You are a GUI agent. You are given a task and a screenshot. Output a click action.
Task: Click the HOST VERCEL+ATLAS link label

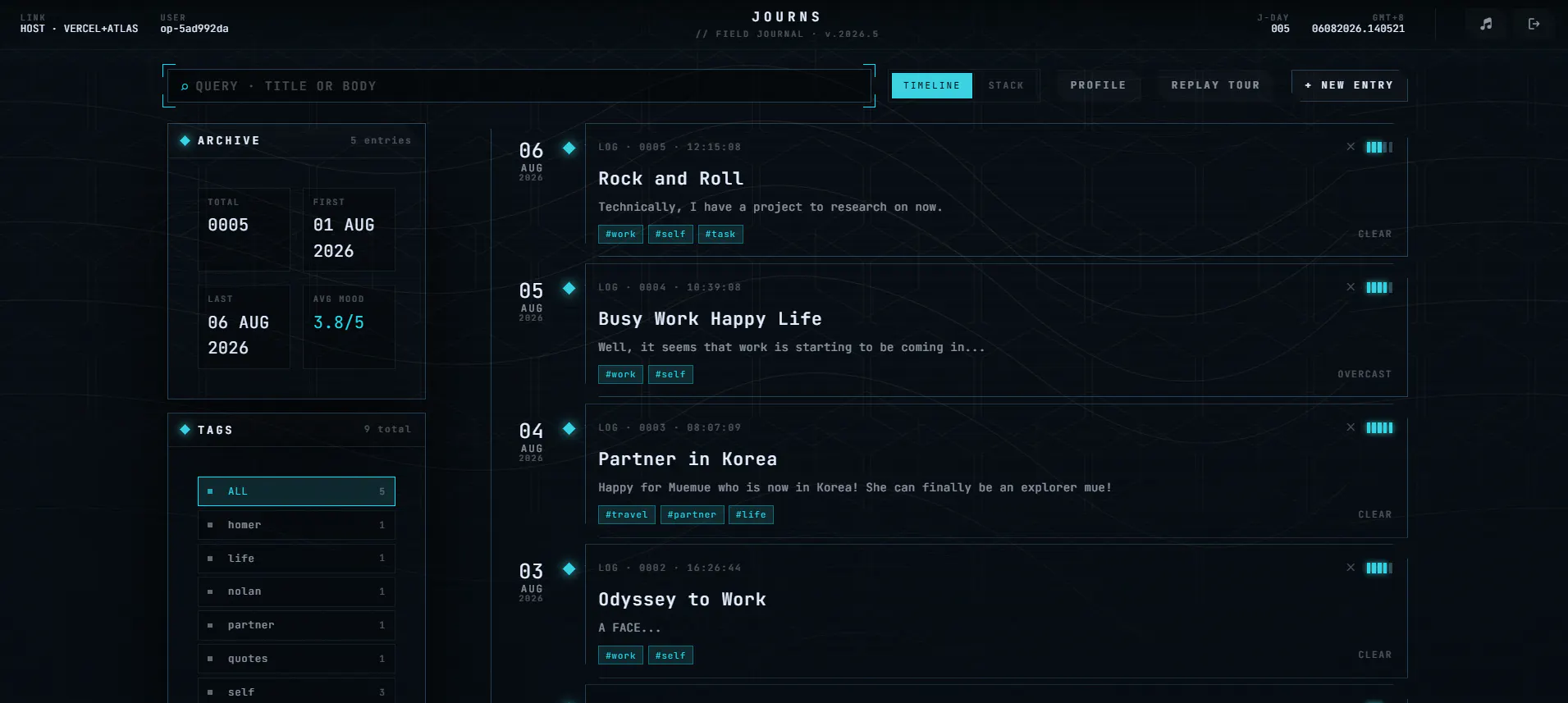80,29
